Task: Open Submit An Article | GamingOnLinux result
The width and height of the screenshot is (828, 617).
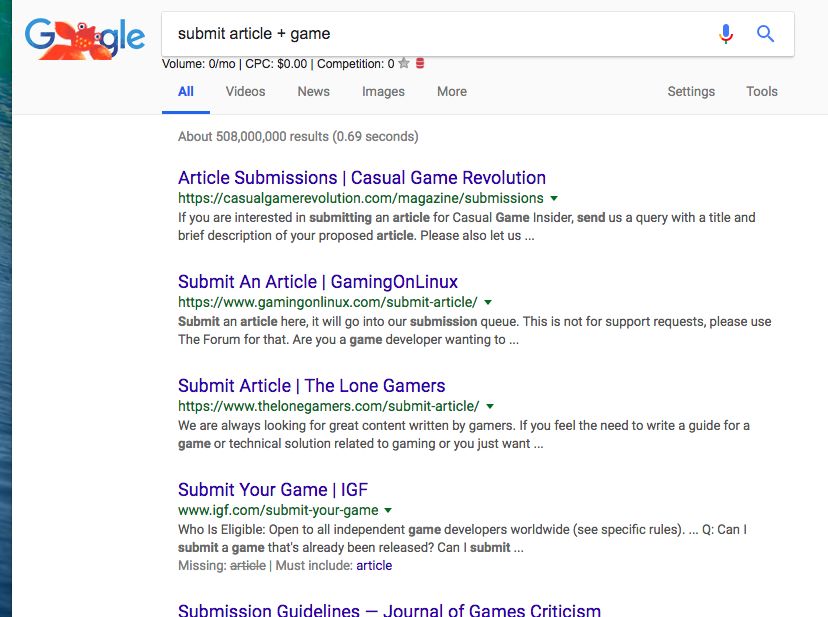Action: [x=318, y=282]
